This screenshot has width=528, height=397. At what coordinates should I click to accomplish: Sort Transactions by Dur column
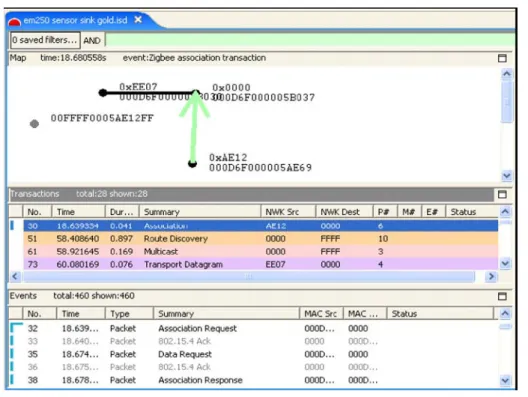(122, 212)
